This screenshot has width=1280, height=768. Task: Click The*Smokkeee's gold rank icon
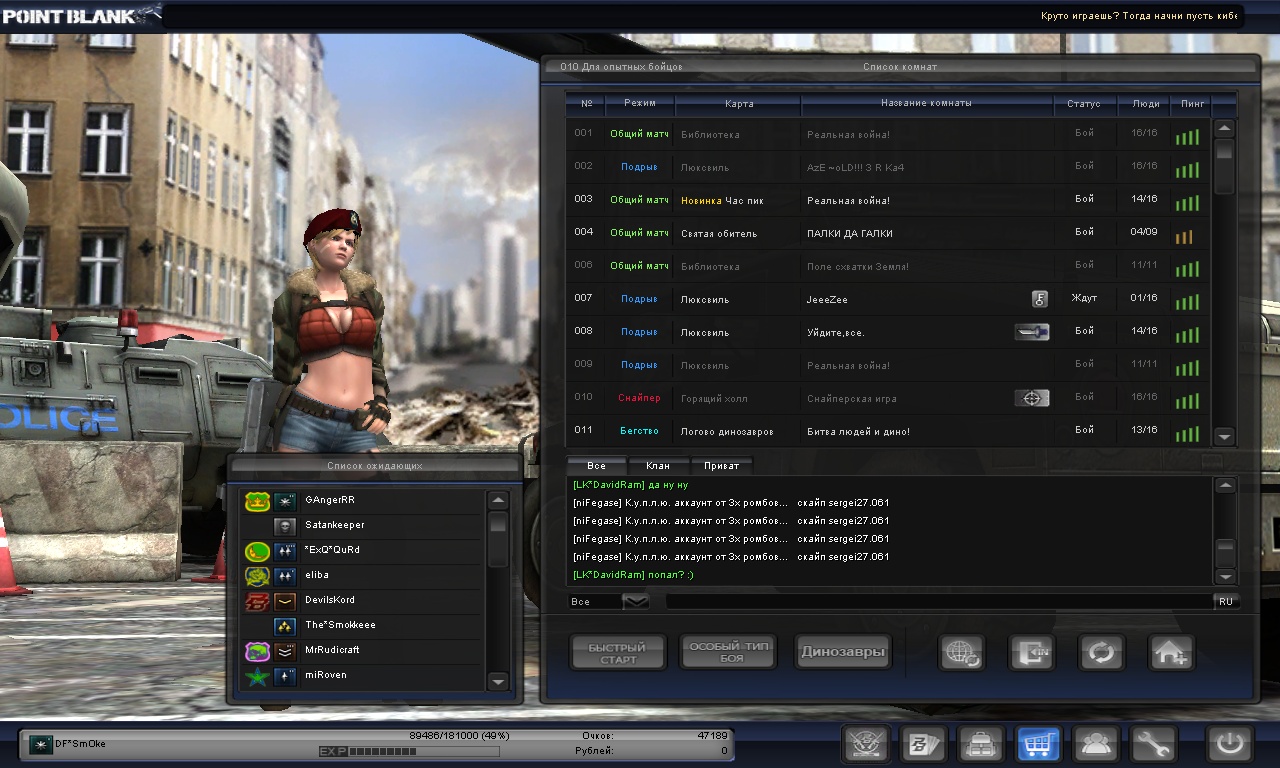(285, 625)
